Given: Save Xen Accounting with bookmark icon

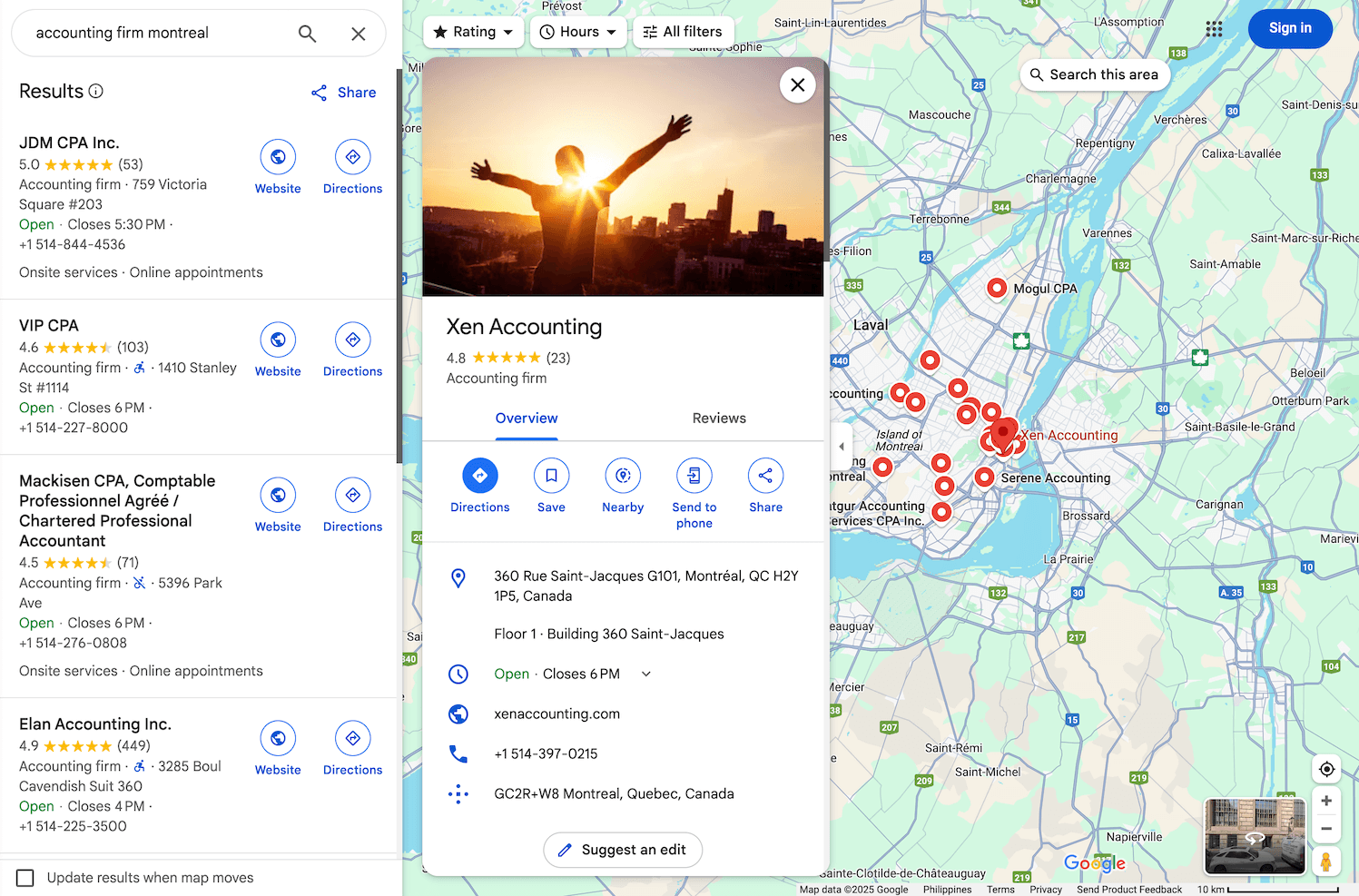Looking at the screenshot, I should tap(551, 476).
